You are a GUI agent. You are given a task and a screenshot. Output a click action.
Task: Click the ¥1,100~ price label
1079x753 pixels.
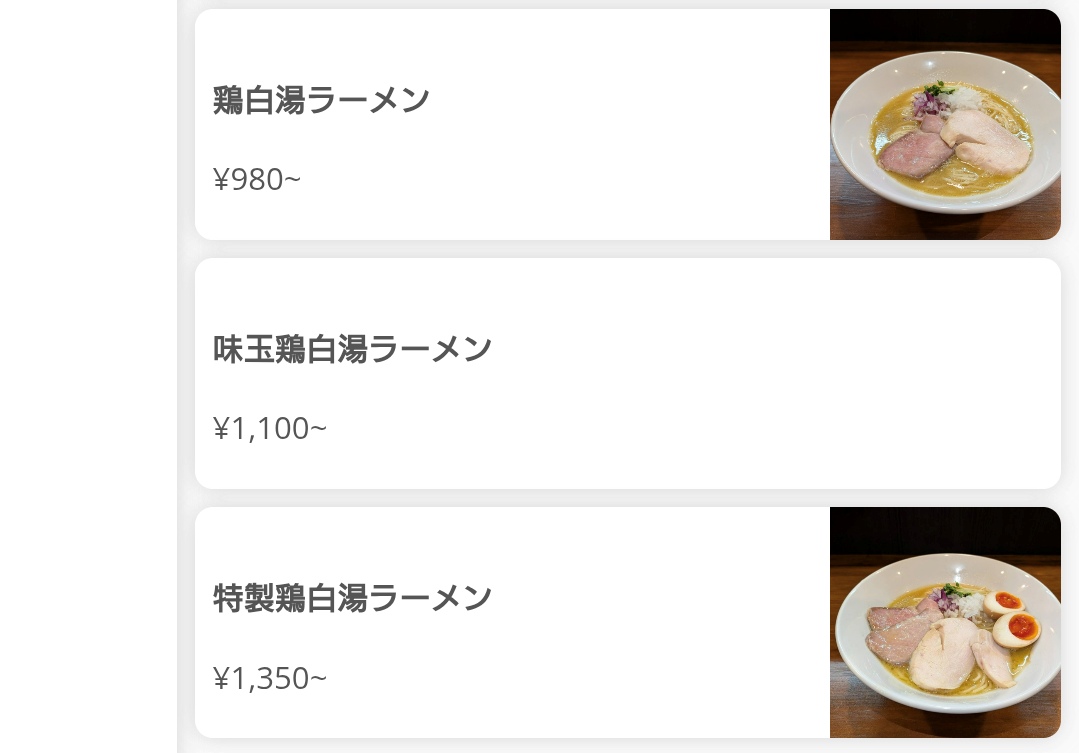click(x=270, y=429)
